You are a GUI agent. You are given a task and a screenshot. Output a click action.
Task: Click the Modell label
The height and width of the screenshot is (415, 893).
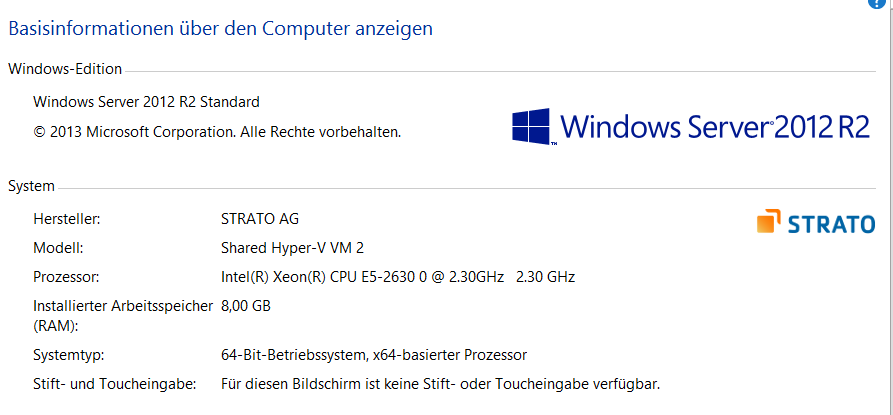57,247
